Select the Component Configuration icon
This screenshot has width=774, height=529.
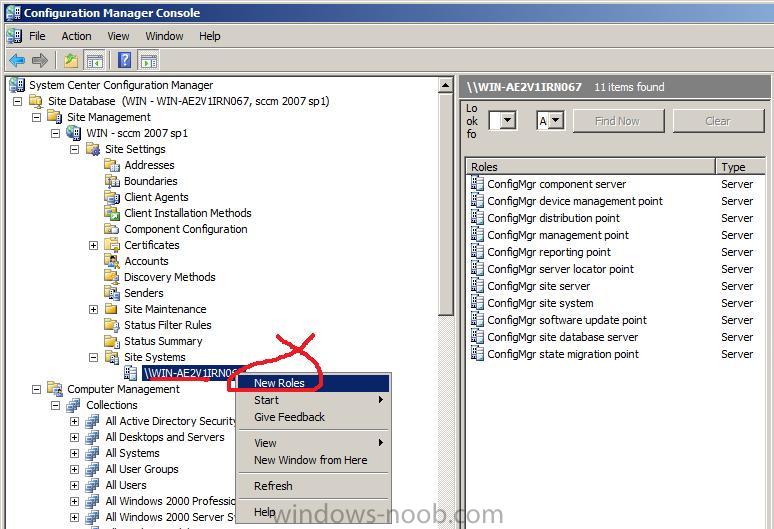pos(112,229)
